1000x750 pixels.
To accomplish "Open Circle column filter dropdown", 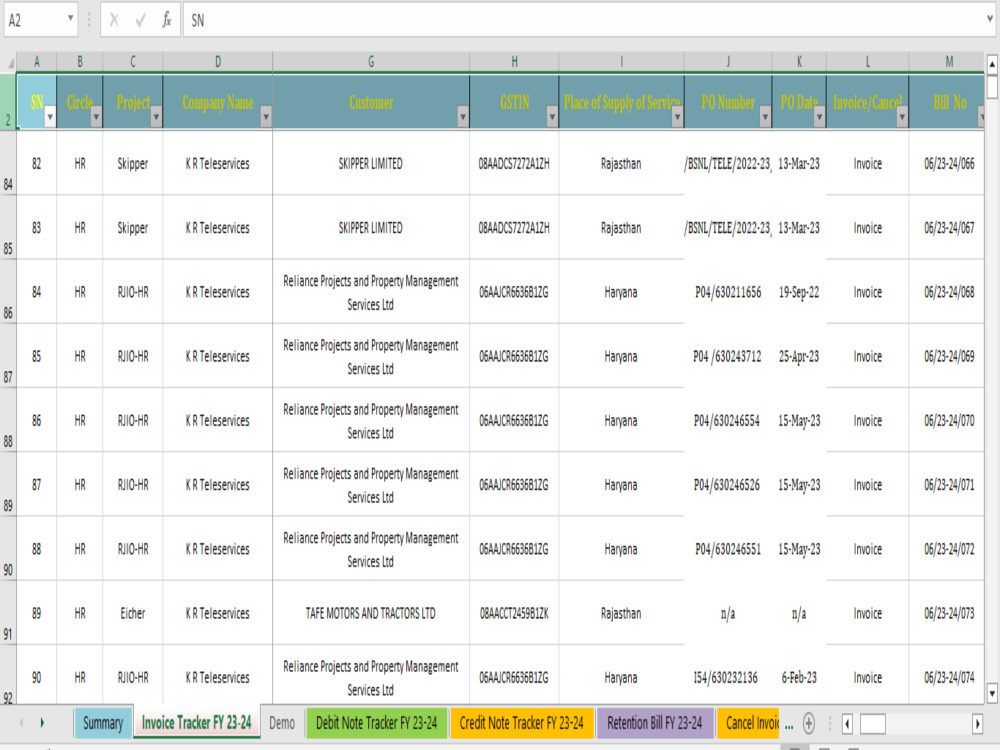I will tap(96, 117).
